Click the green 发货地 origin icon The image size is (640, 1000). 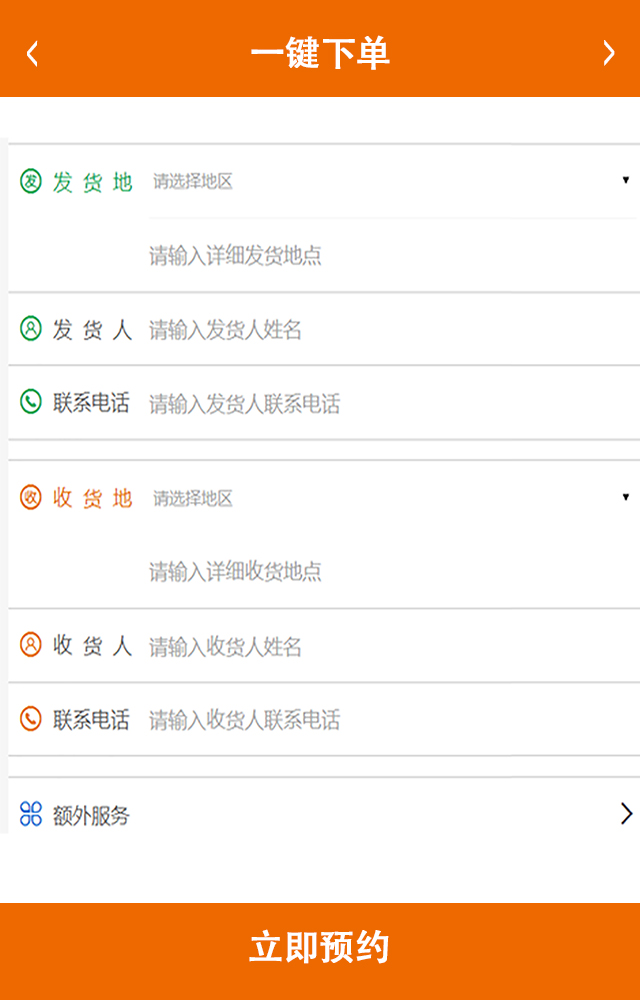pos(31,182)
